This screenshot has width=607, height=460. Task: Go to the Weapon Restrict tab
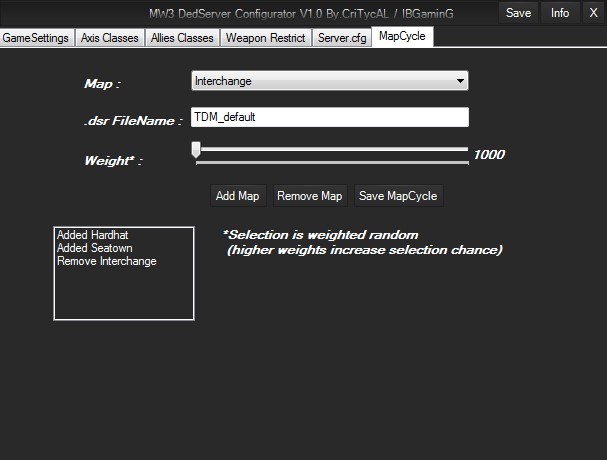(x=265, y=38)
